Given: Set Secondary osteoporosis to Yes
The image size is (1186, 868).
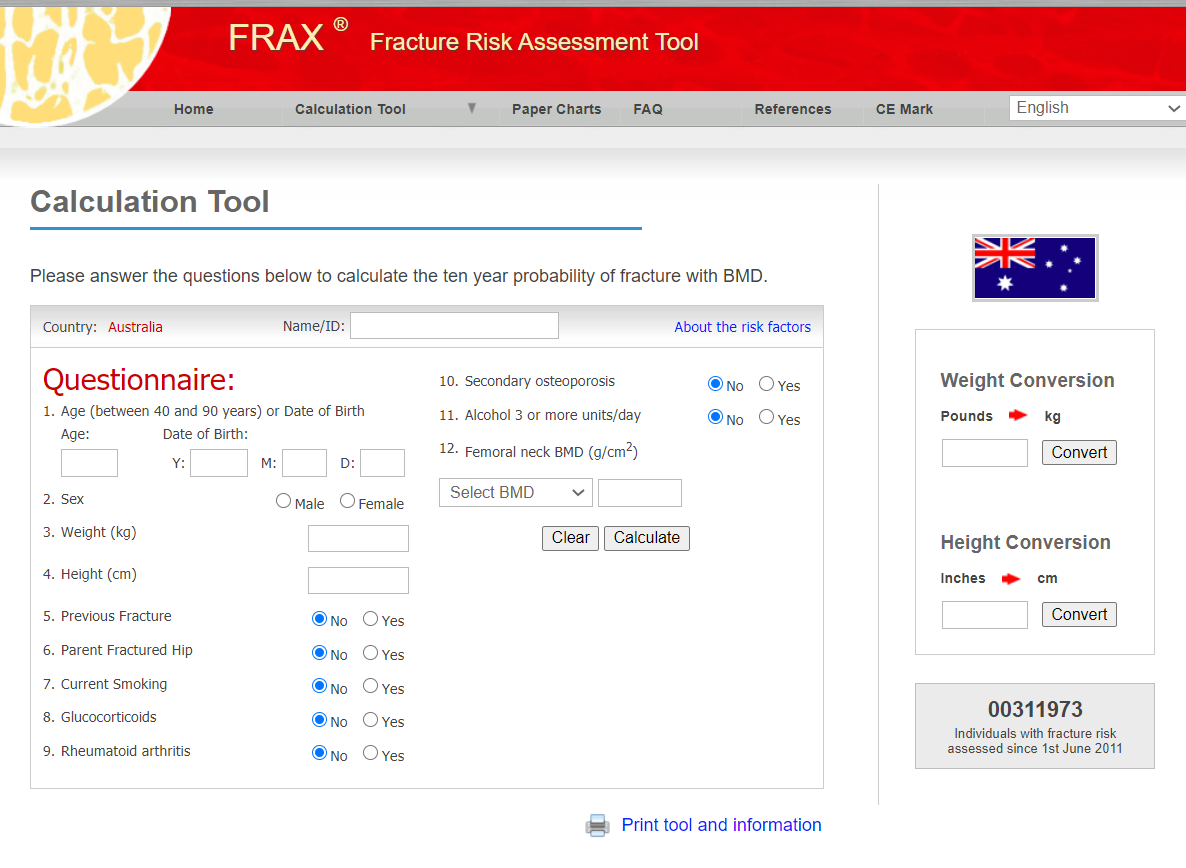Looking at the screenshot, I should tap(766, 383).
